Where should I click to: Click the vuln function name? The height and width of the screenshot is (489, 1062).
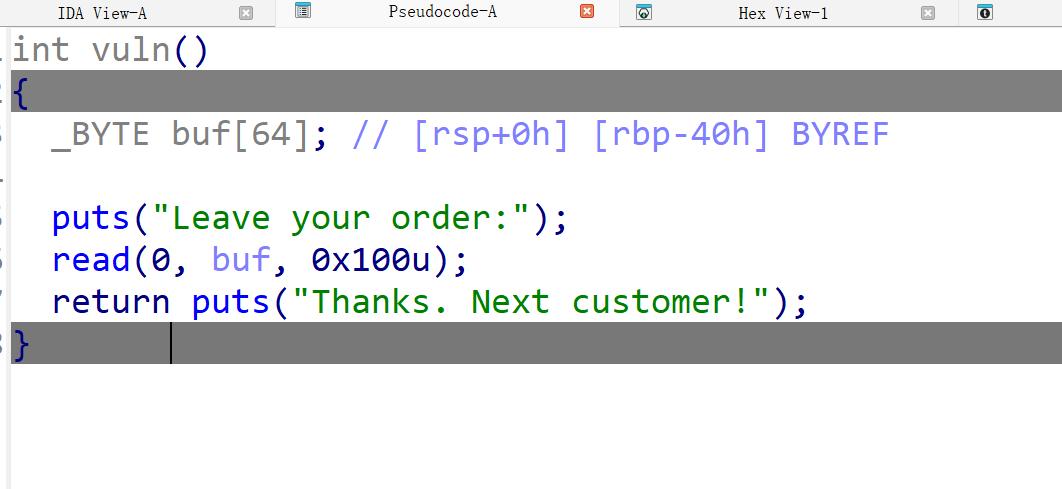click(131, 50)
